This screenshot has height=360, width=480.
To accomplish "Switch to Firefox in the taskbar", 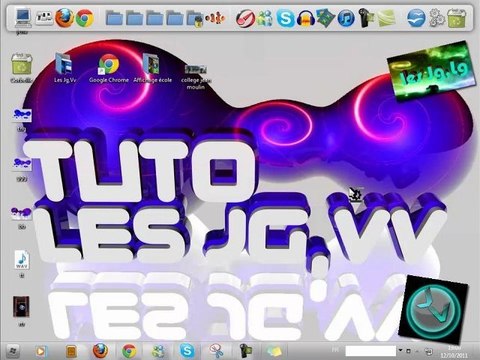I will (100, 351).
